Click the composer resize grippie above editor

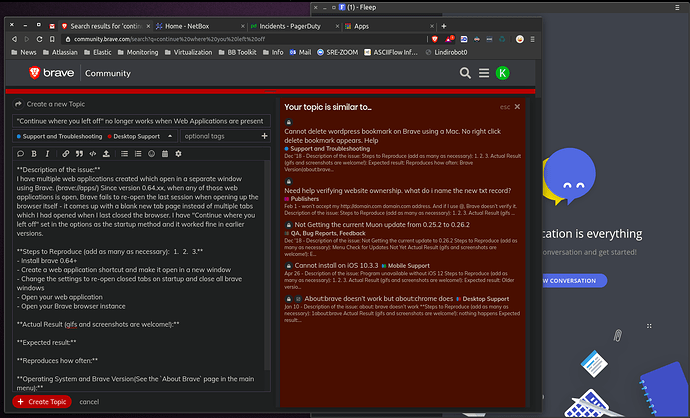(x=270, y=92)
